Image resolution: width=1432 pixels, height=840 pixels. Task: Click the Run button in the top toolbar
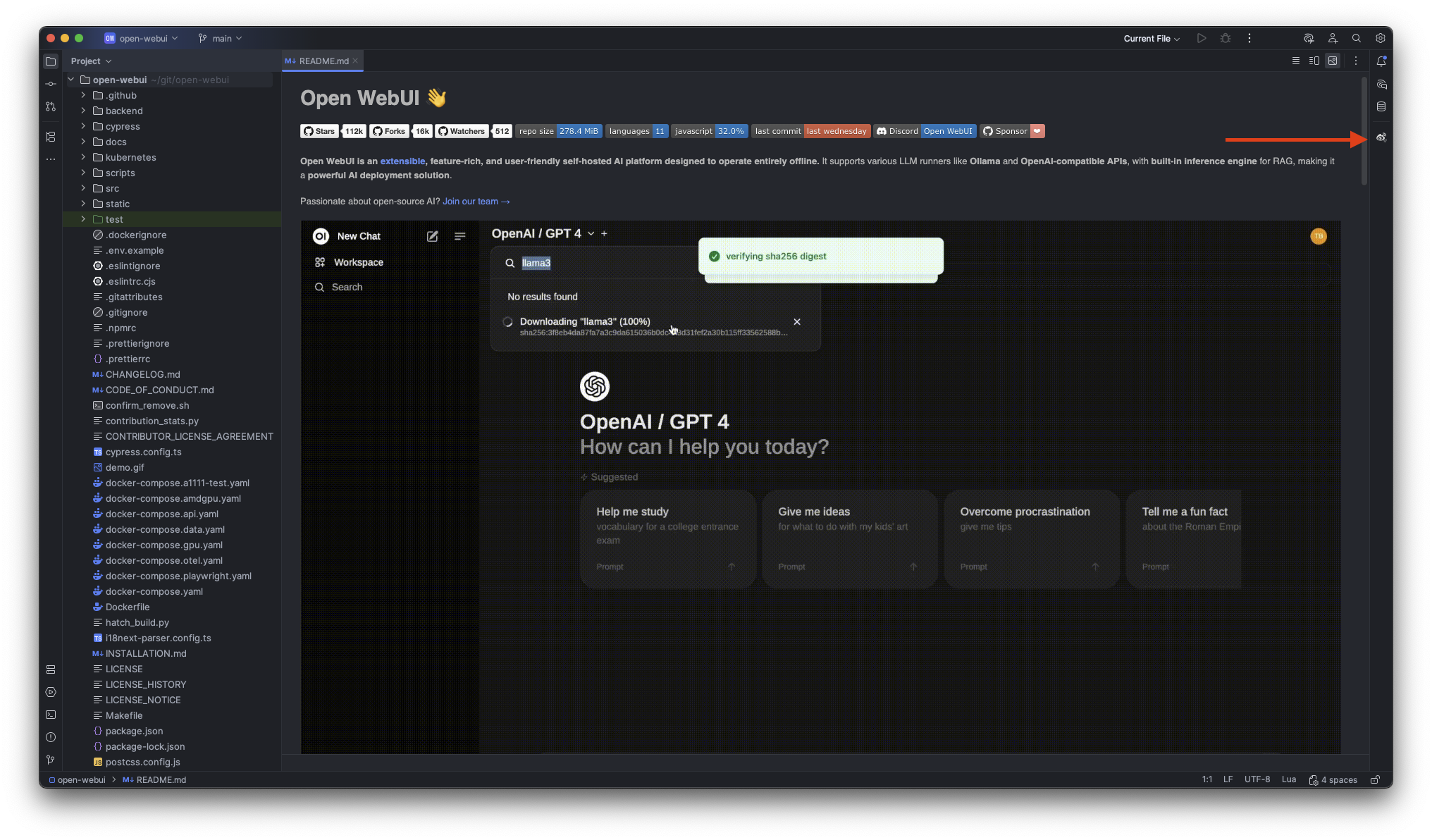(1202, 38)
